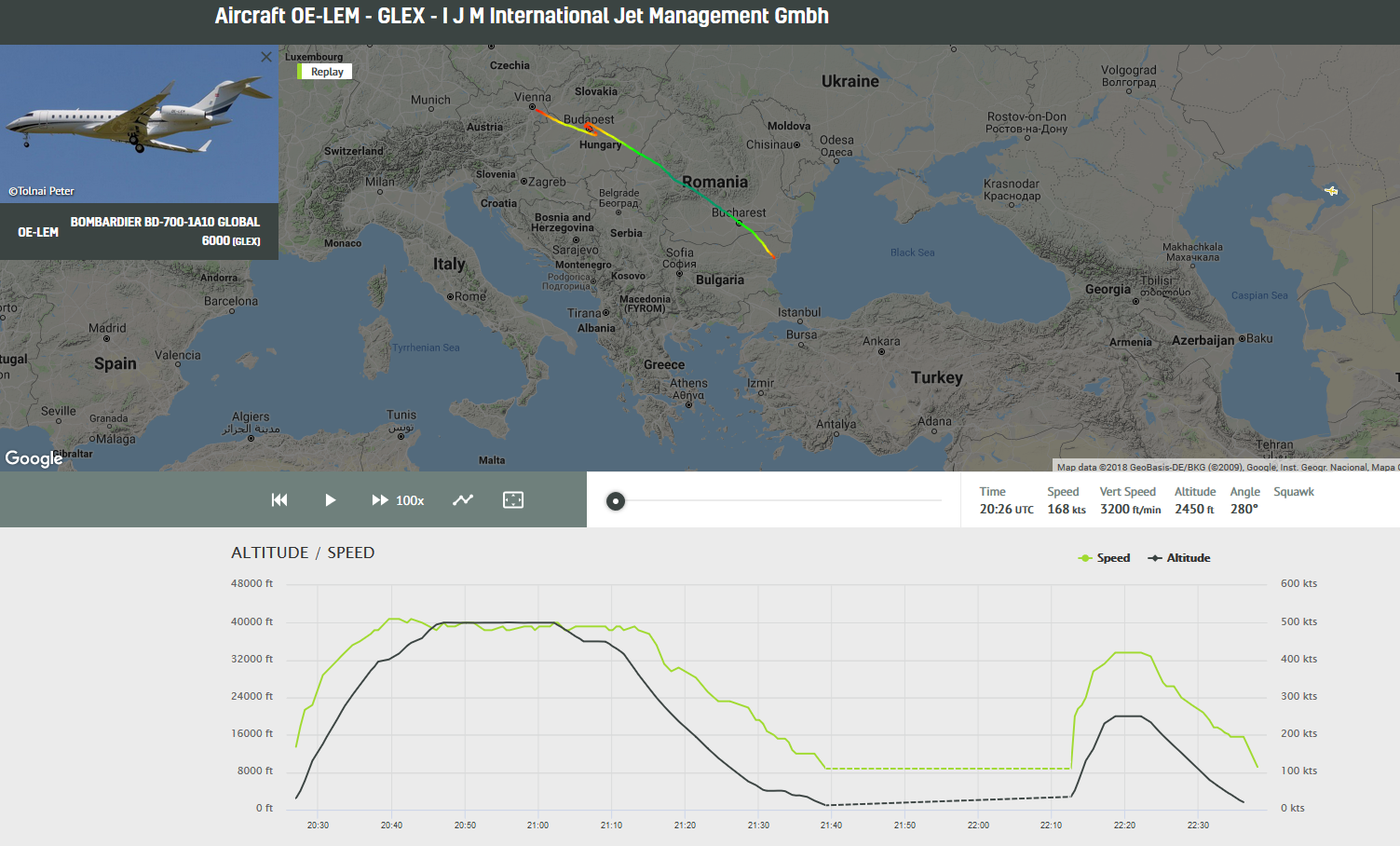
Task: Click the flight path start near Vienna
Action: point(534,108)
